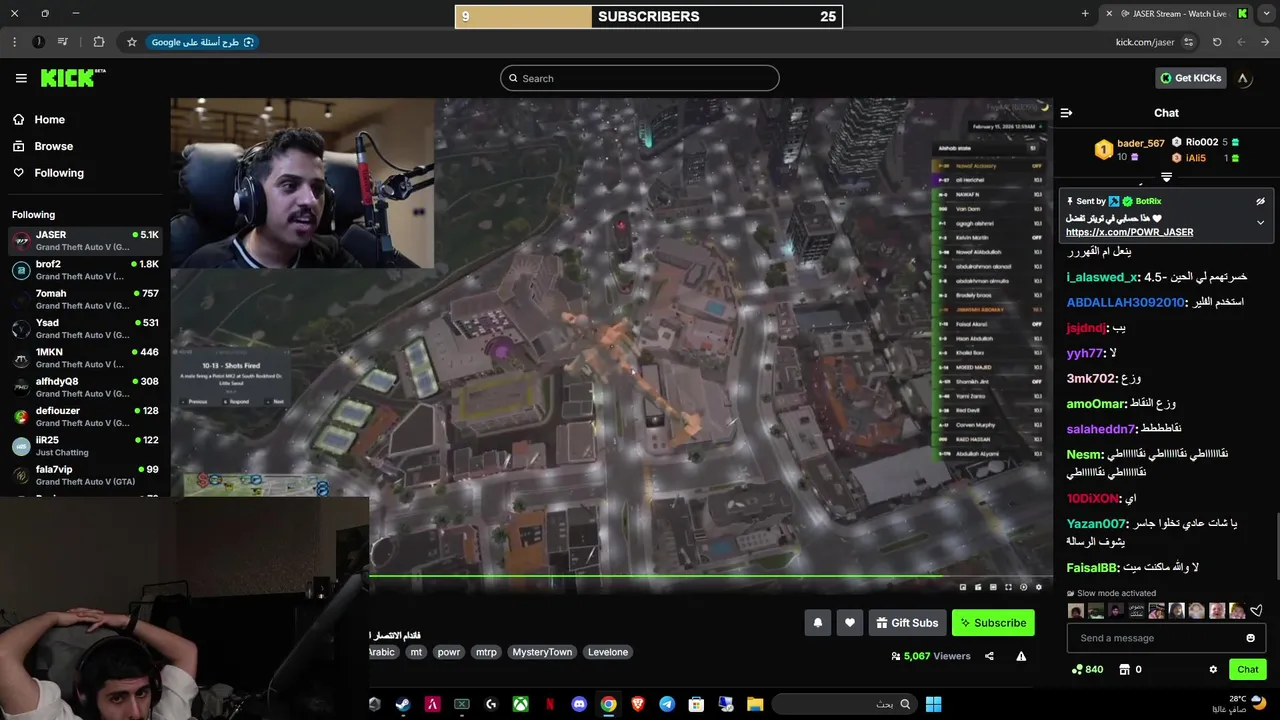1280x720 pixels.
Task: Click bader_567 in gift leaderboard
Action: click(1141, 144)
